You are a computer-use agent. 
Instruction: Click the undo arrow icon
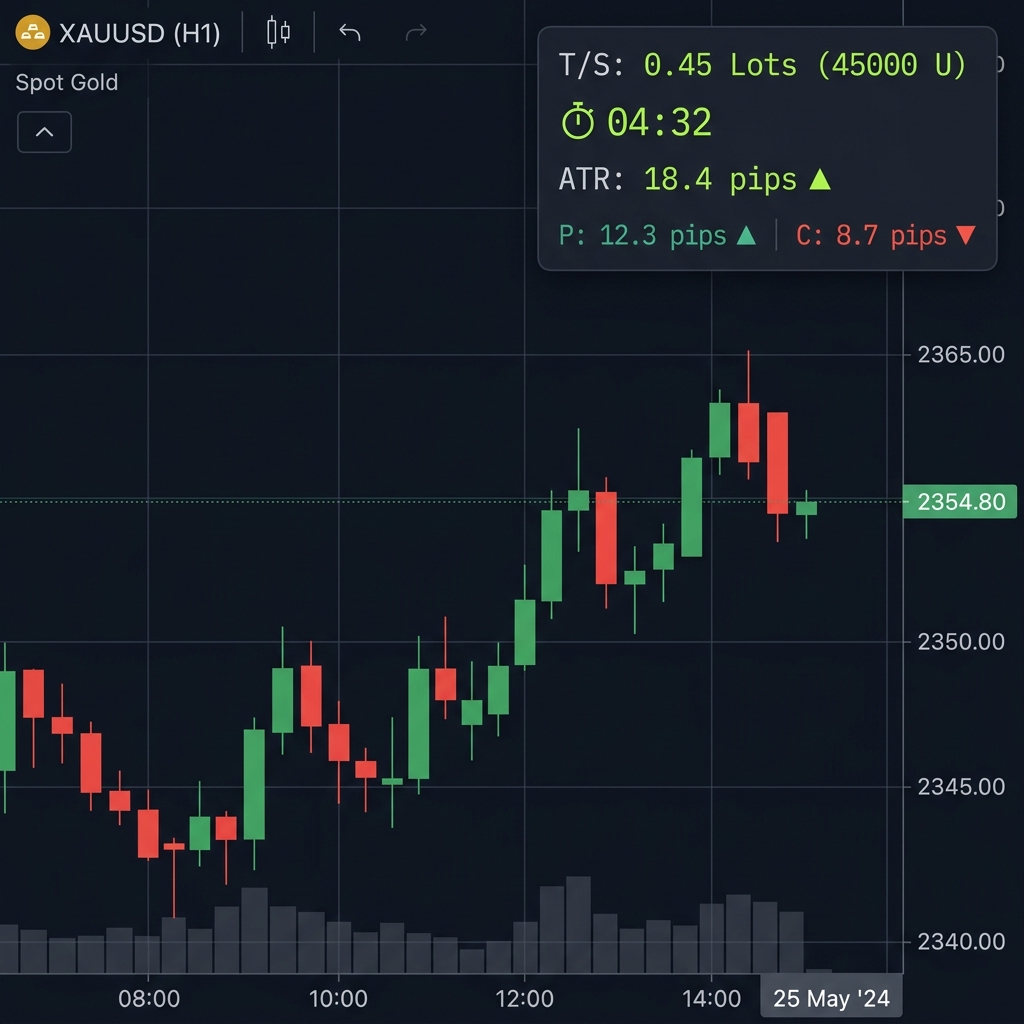click(x=349, y=32)
